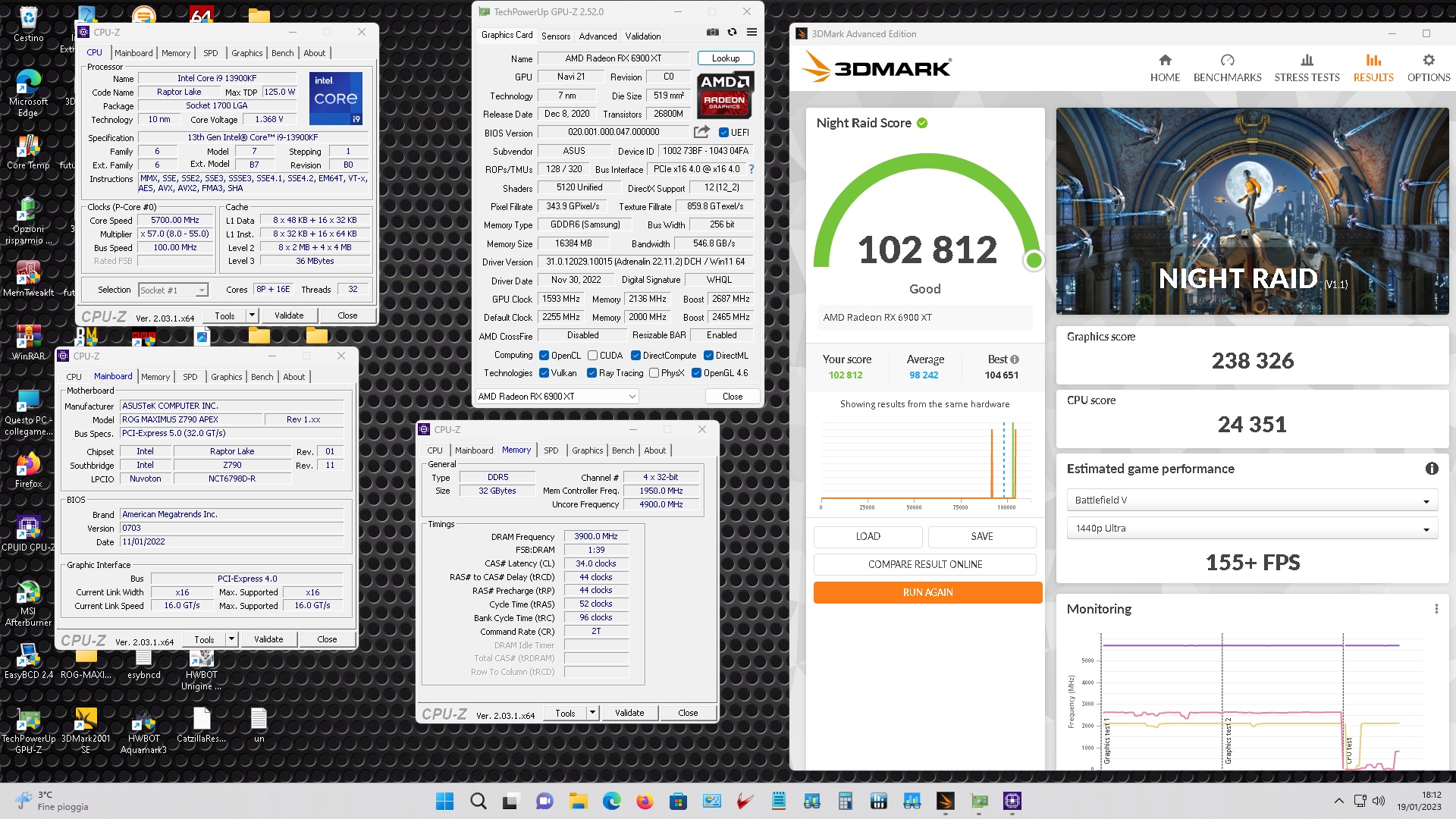Switch to the Advanced tab in GPU-Z
Viewport: 1456px width, 819px height.
coord(598,36)
